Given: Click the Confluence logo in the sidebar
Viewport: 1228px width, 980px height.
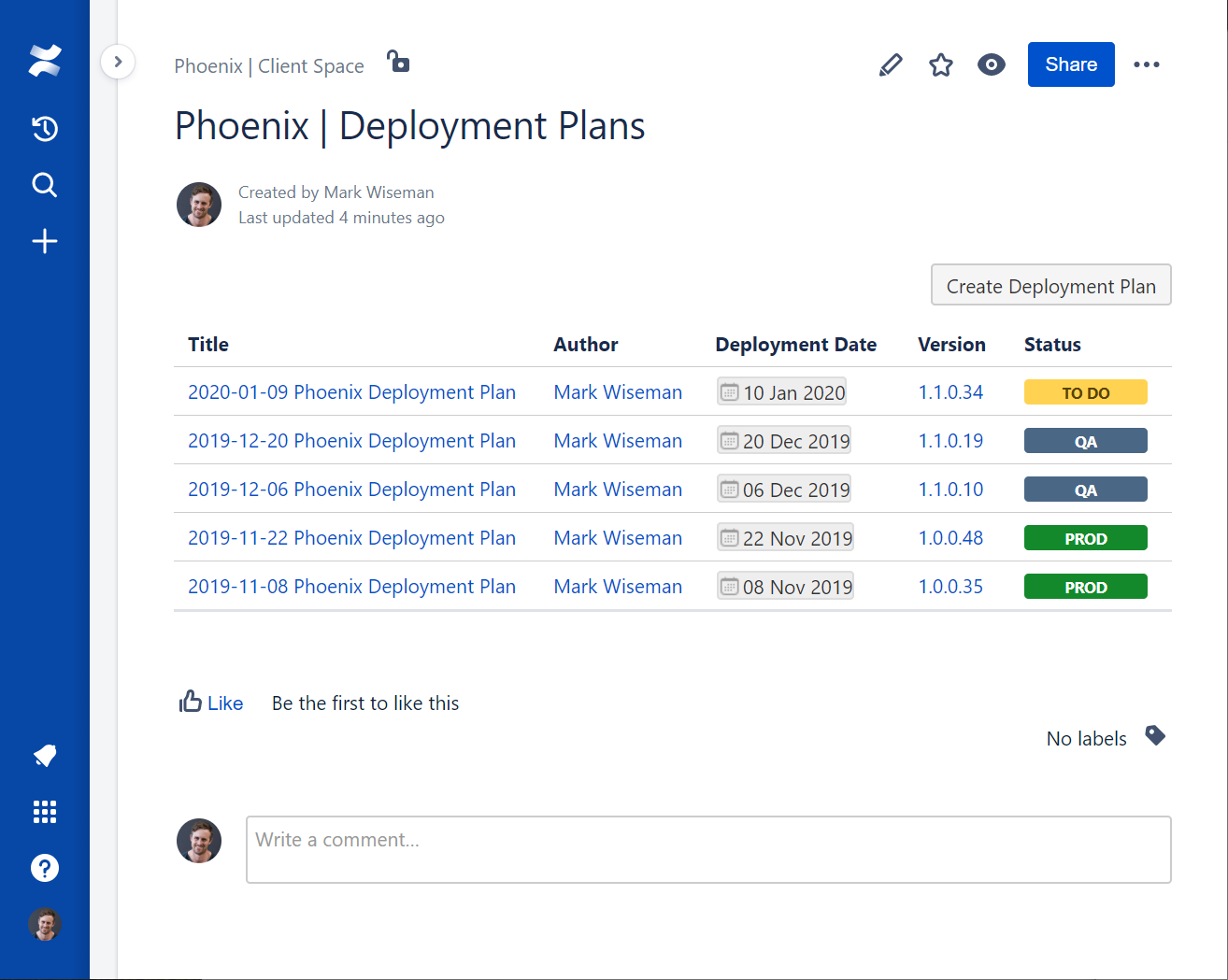Looking at the screenshot, I should click(x=45, y=61).
